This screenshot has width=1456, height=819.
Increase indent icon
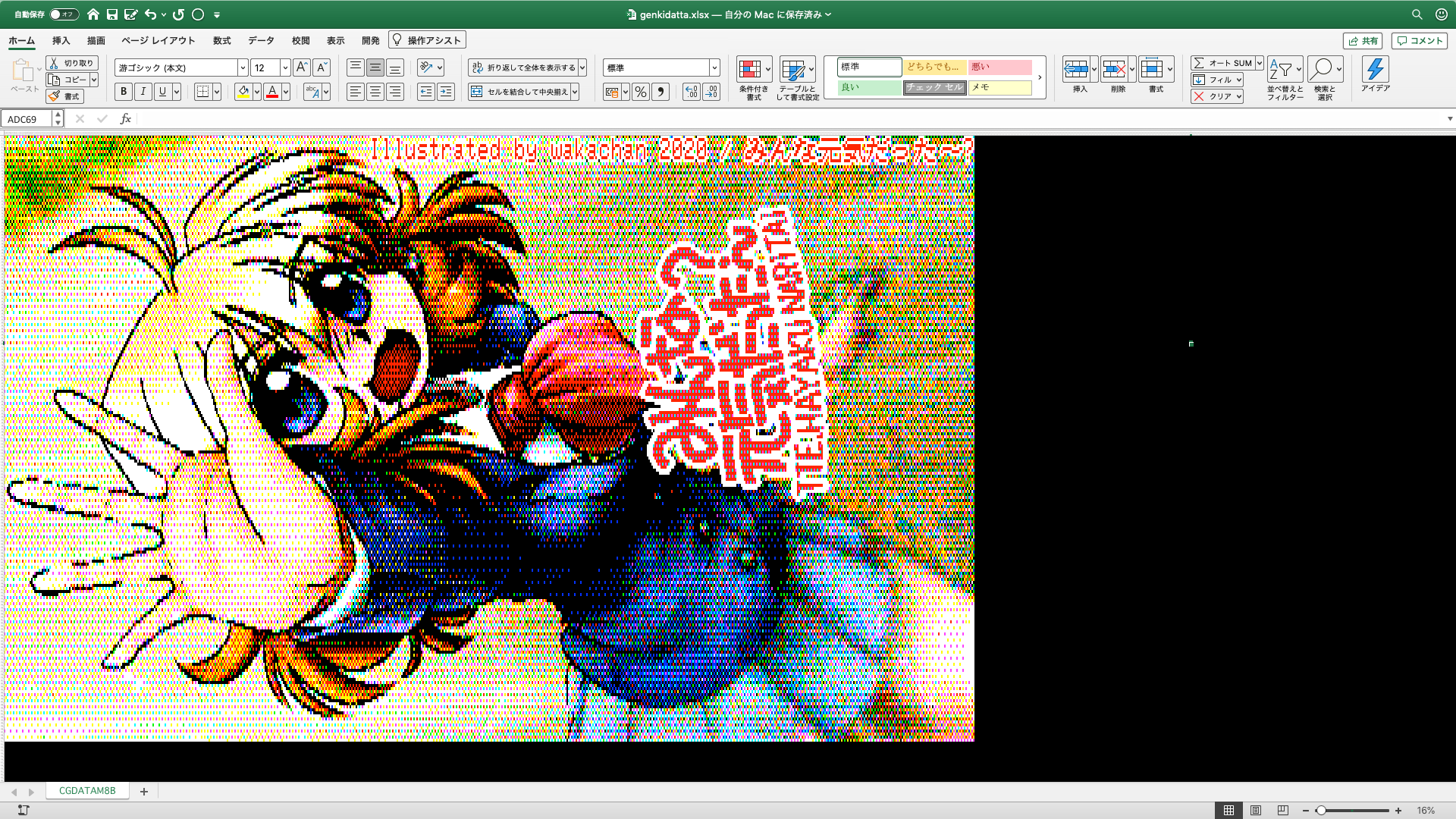[x=446, y=92]
